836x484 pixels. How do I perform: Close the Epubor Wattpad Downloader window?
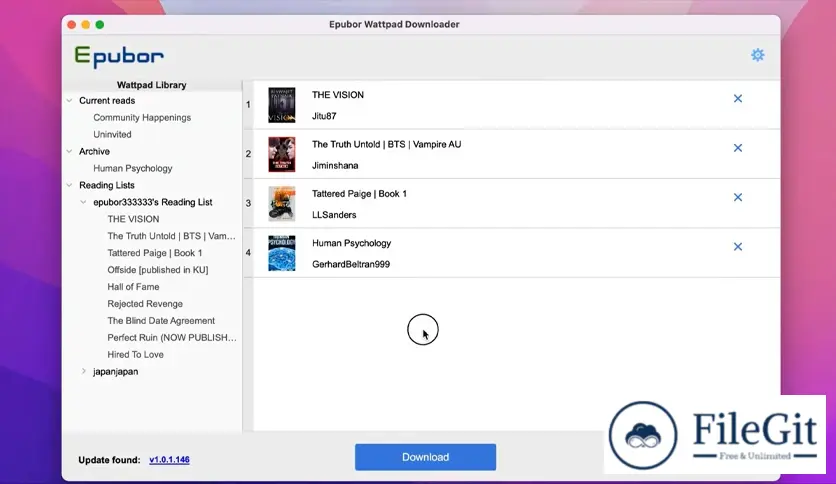click(x=71, y=25)
